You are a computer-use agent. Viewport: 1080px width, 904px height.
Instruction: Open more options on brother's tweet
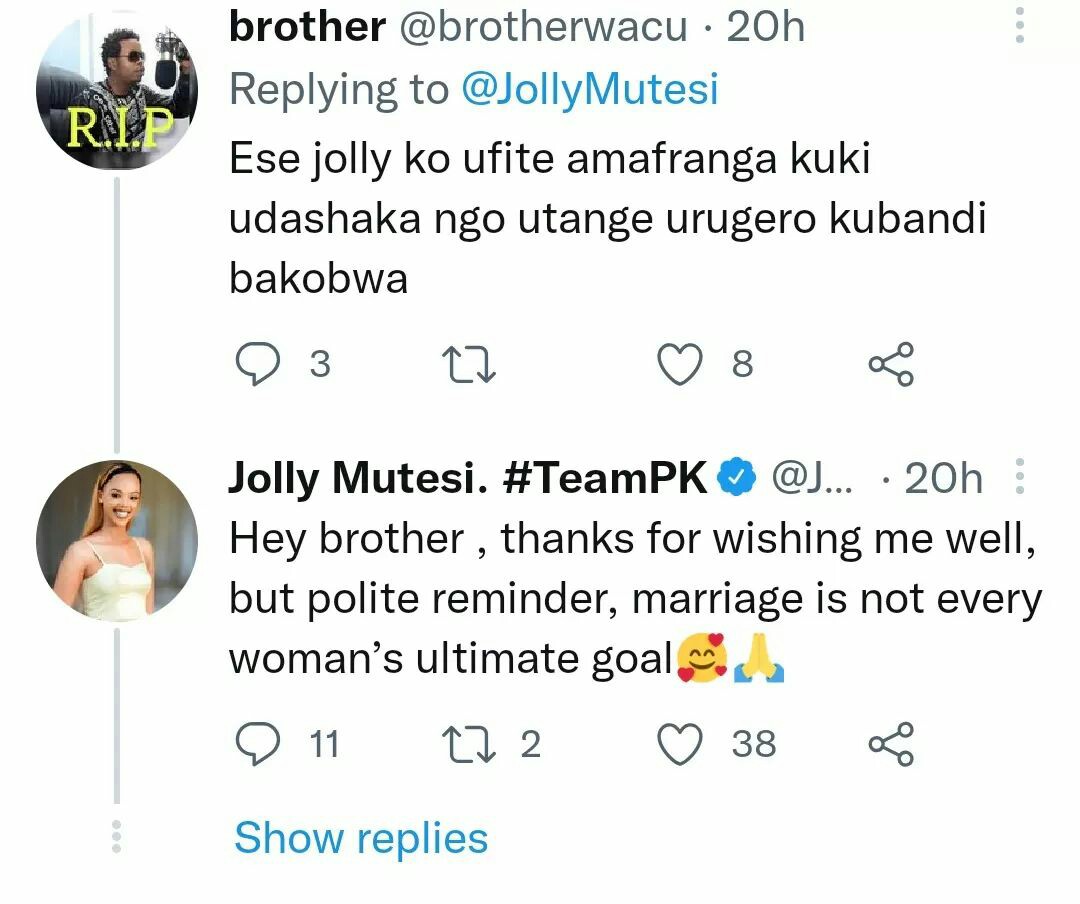pos(1020,24)
